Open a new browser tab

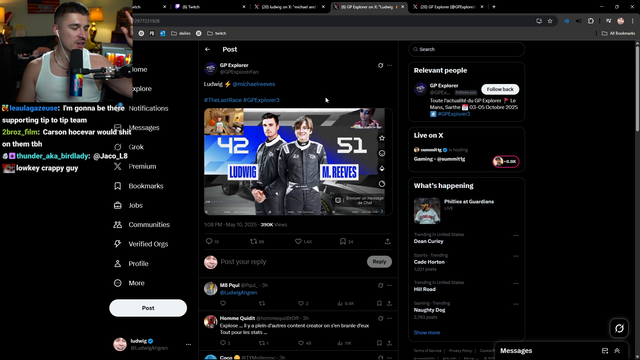[494, 7]
